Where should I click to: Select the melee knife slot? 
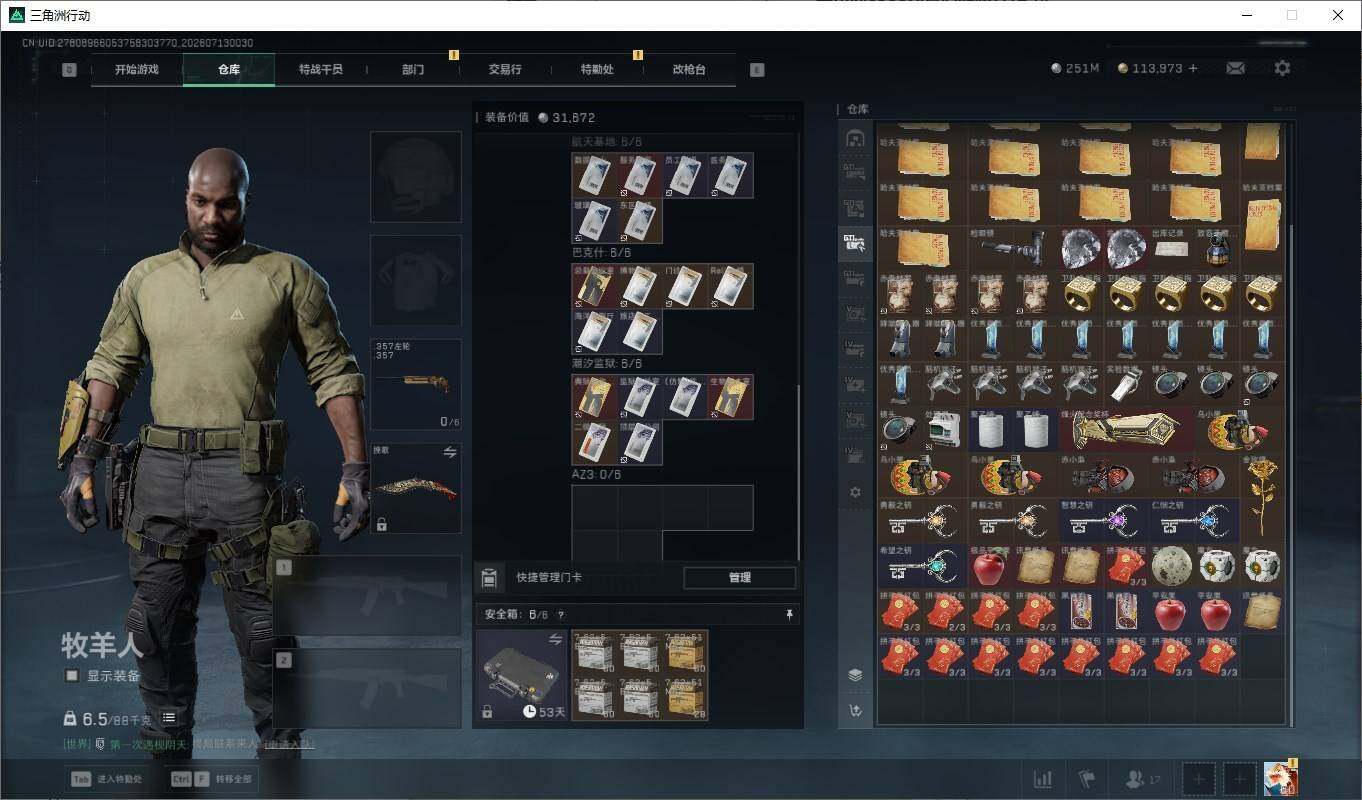click(x=416, y=488)
